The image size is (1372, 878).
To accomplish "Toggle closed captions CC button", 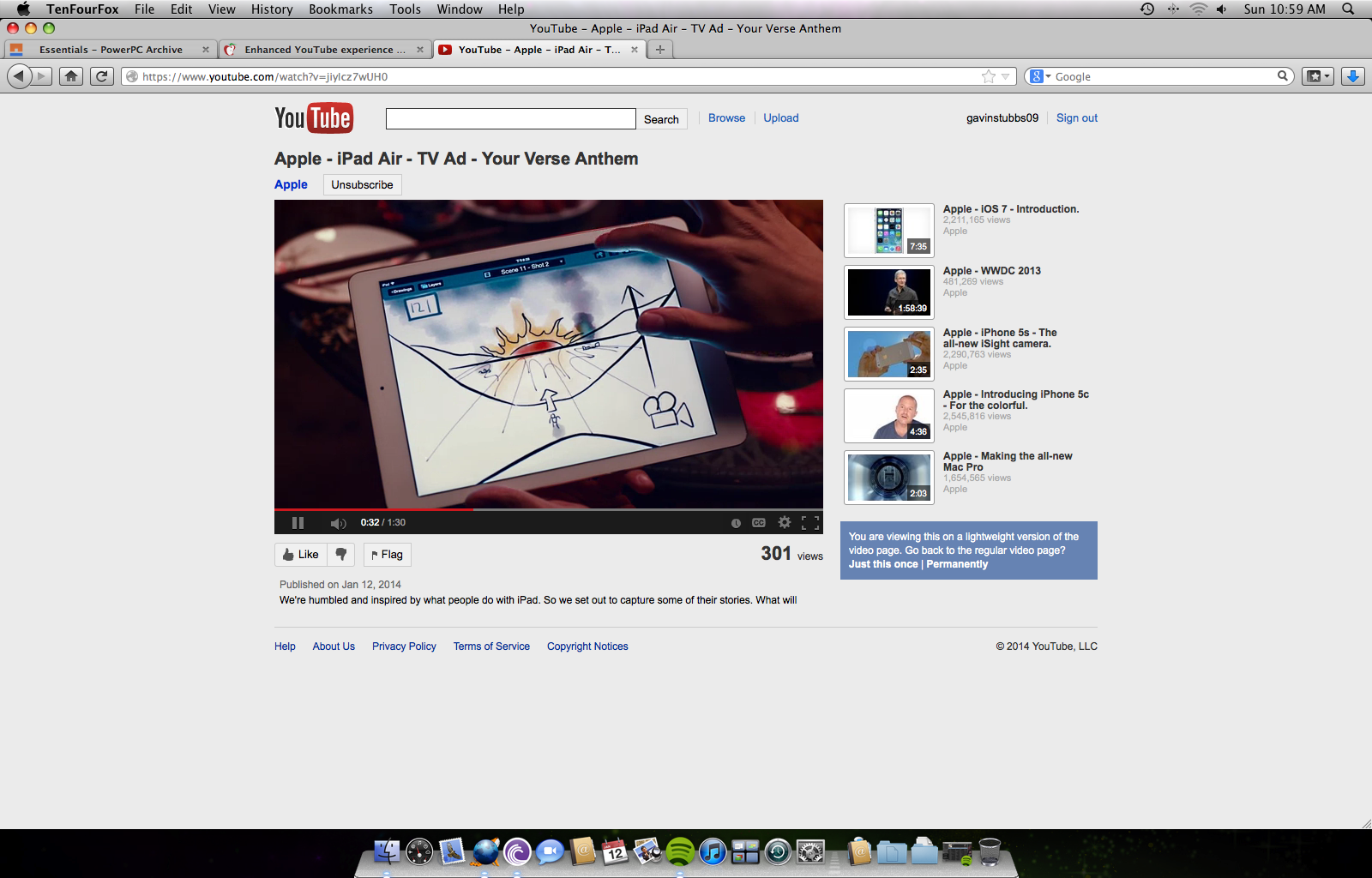I will coord(759,523).
